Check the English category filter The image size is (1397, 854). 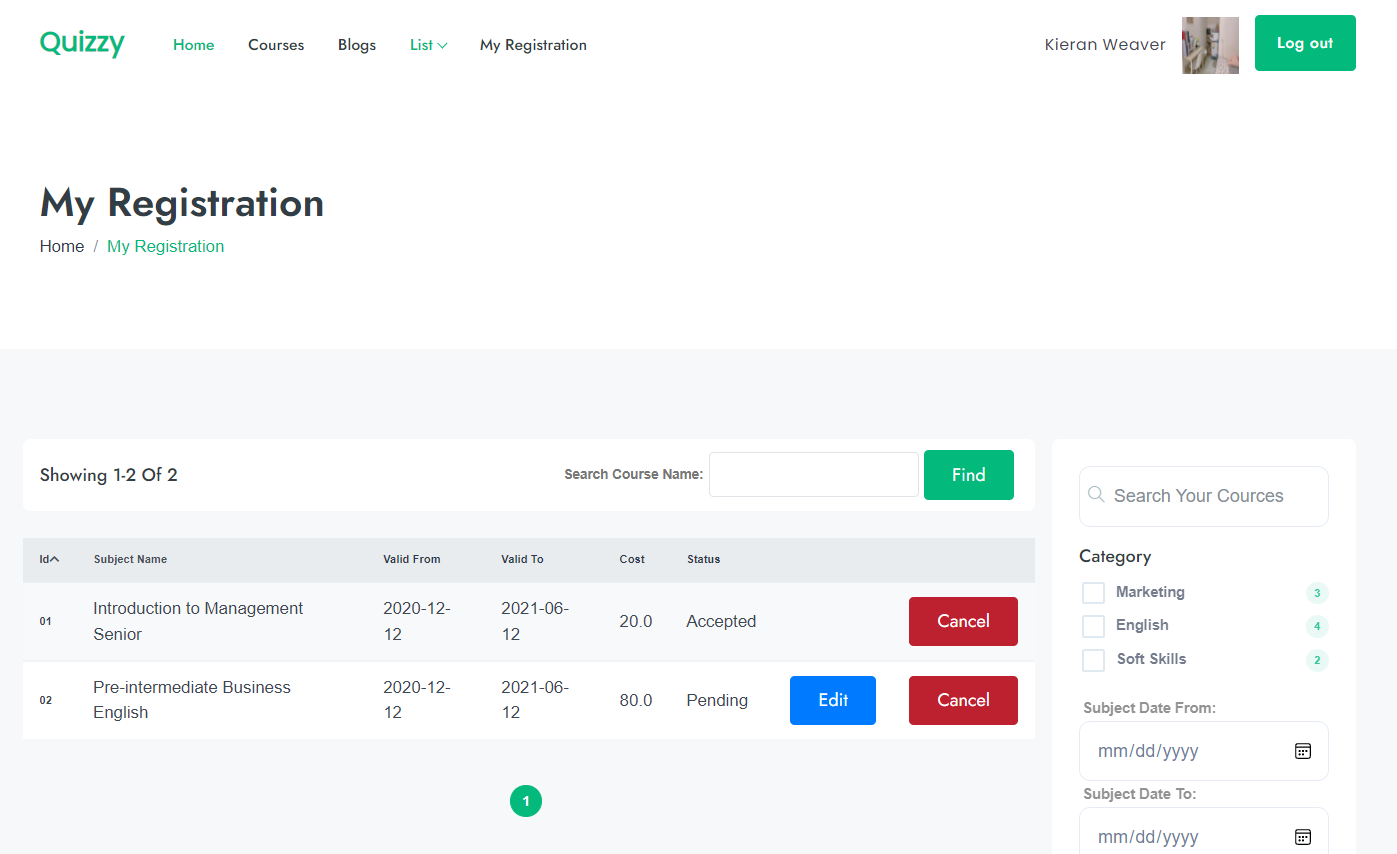click(1093, 625)
